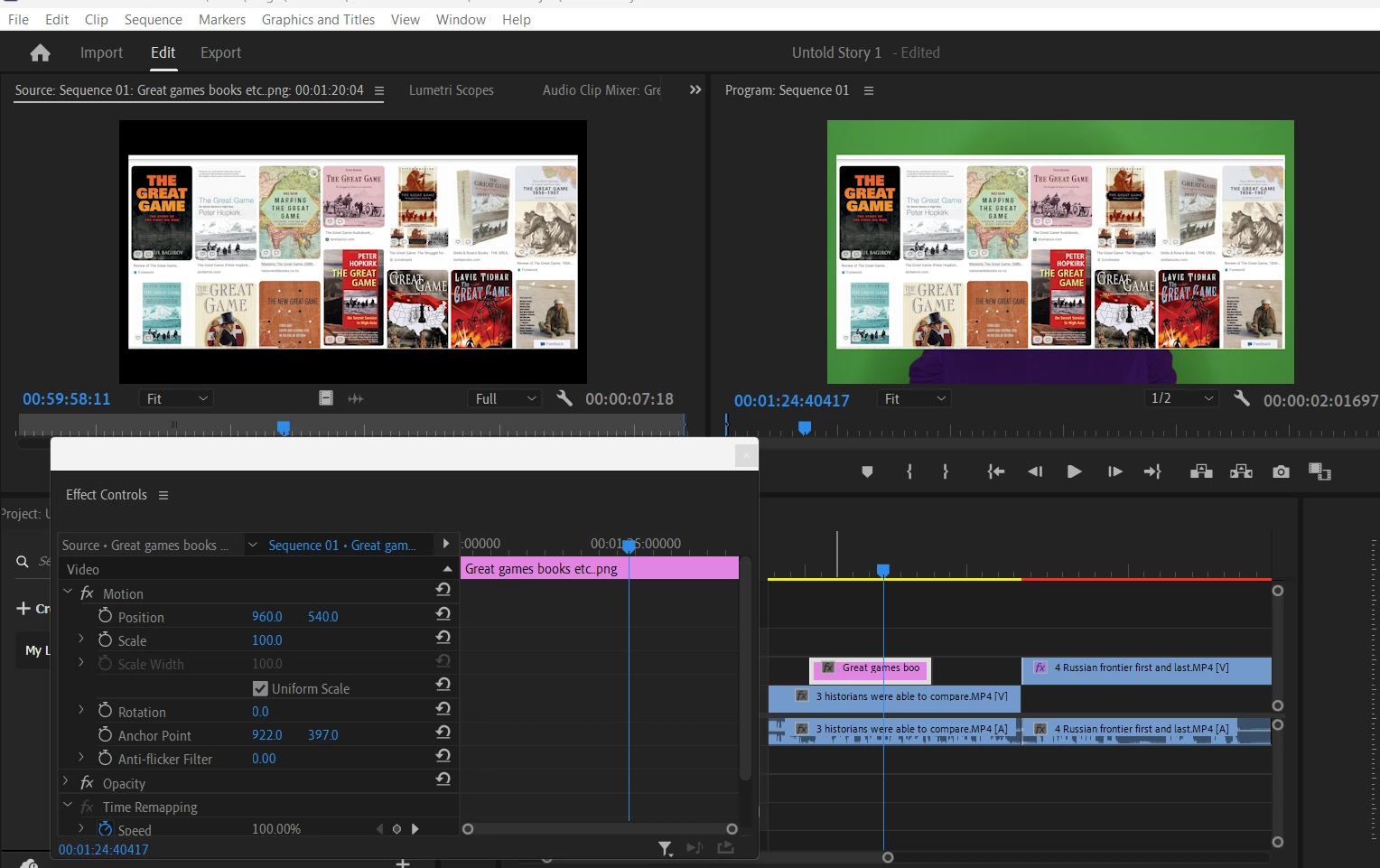Toggle the Speed animation stopwatch
The height and width of the screenshot is (868, 1380).
point(106,829)
